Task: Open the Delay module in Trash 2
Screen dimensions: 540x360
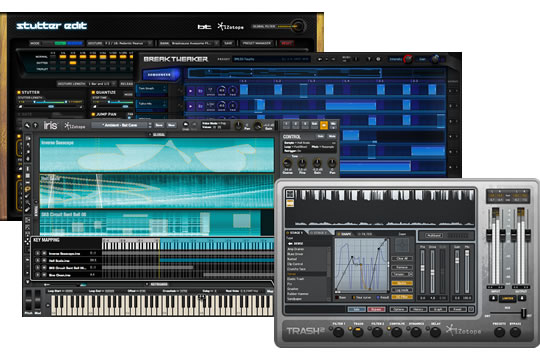Action: [435, 332]
